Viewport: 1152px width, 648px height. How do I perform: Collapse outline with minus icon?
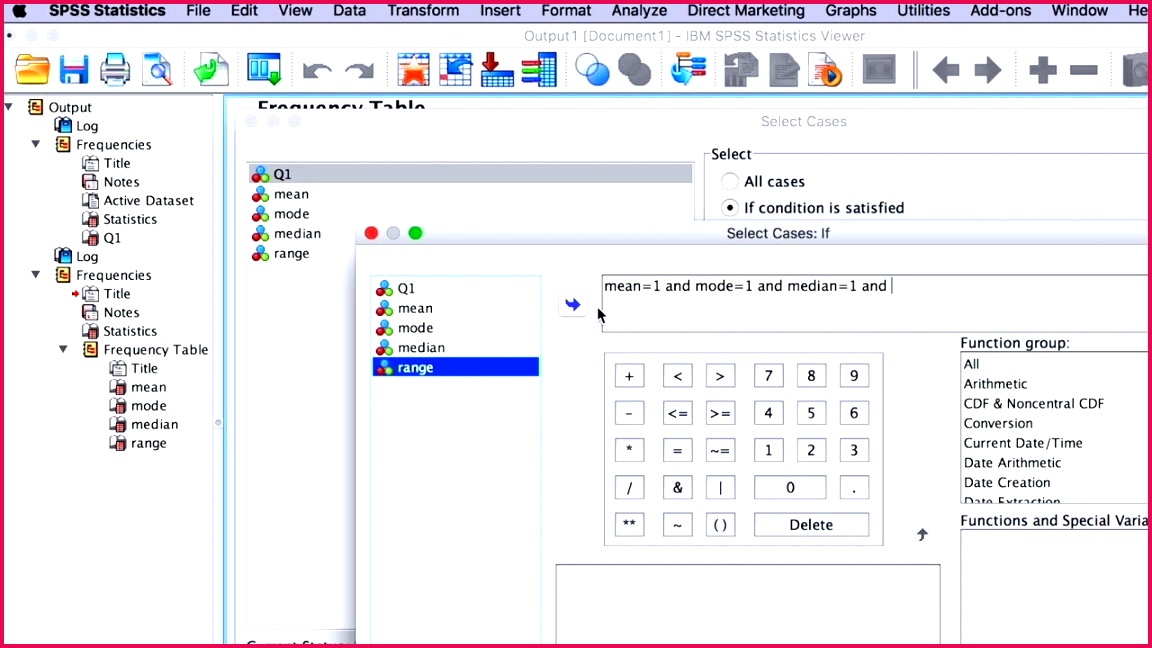click(1084, 71)
